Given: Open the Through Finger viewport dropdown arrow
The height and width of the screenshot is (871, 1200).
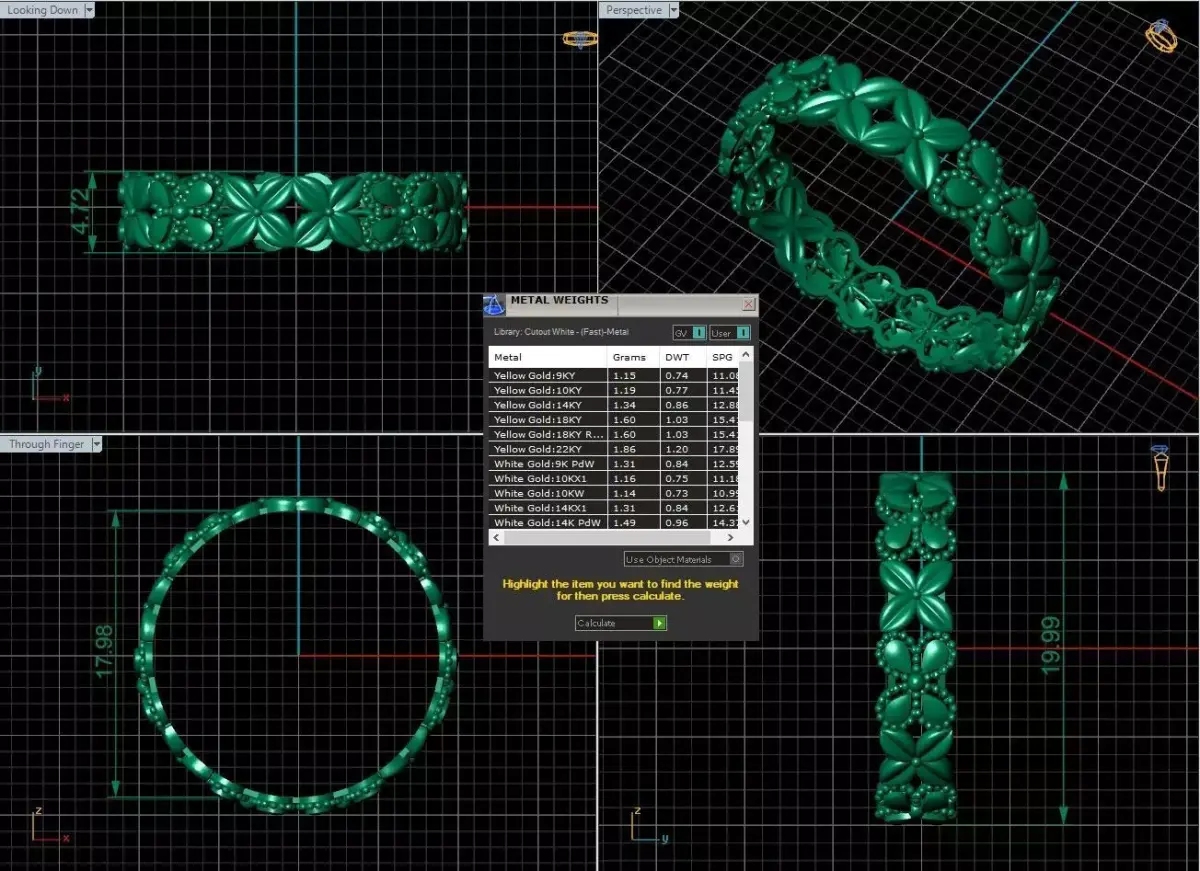Looking at the screenshot, I should pos(96,444).
